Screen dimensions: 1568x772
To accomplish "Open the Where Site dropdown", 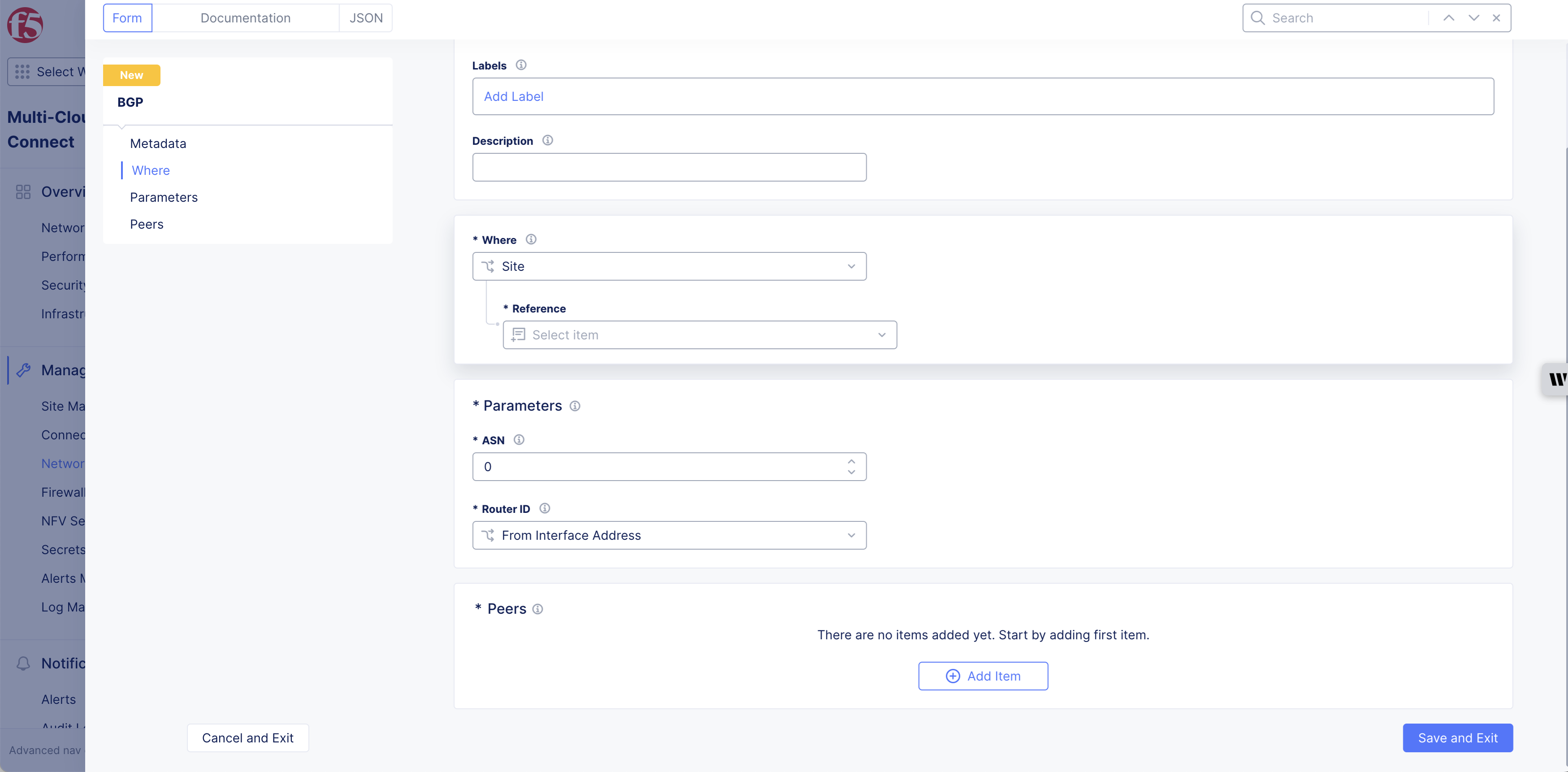I will point(669,266).
